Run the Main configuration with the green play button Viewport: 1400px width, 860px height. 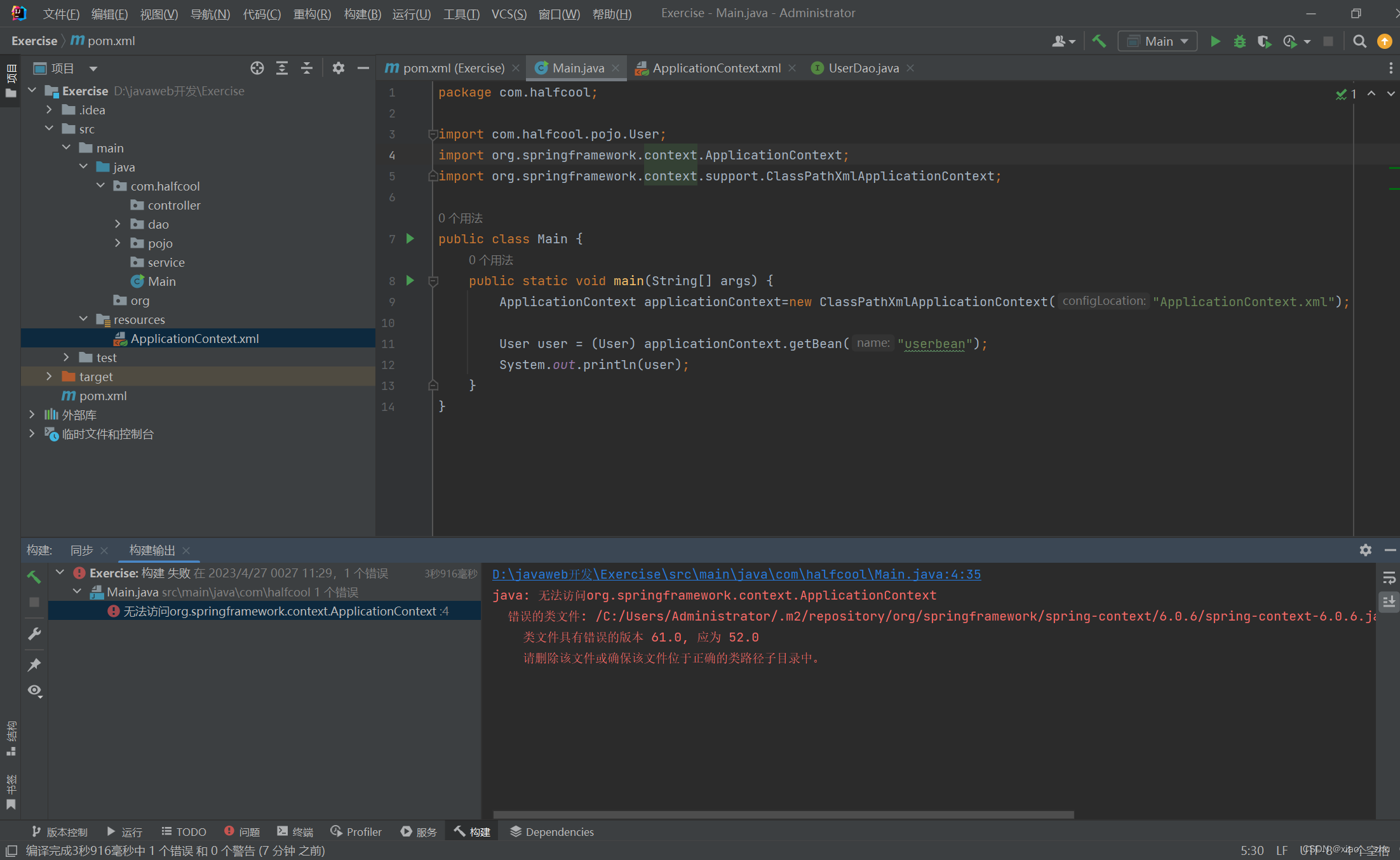coord(1215,41)
